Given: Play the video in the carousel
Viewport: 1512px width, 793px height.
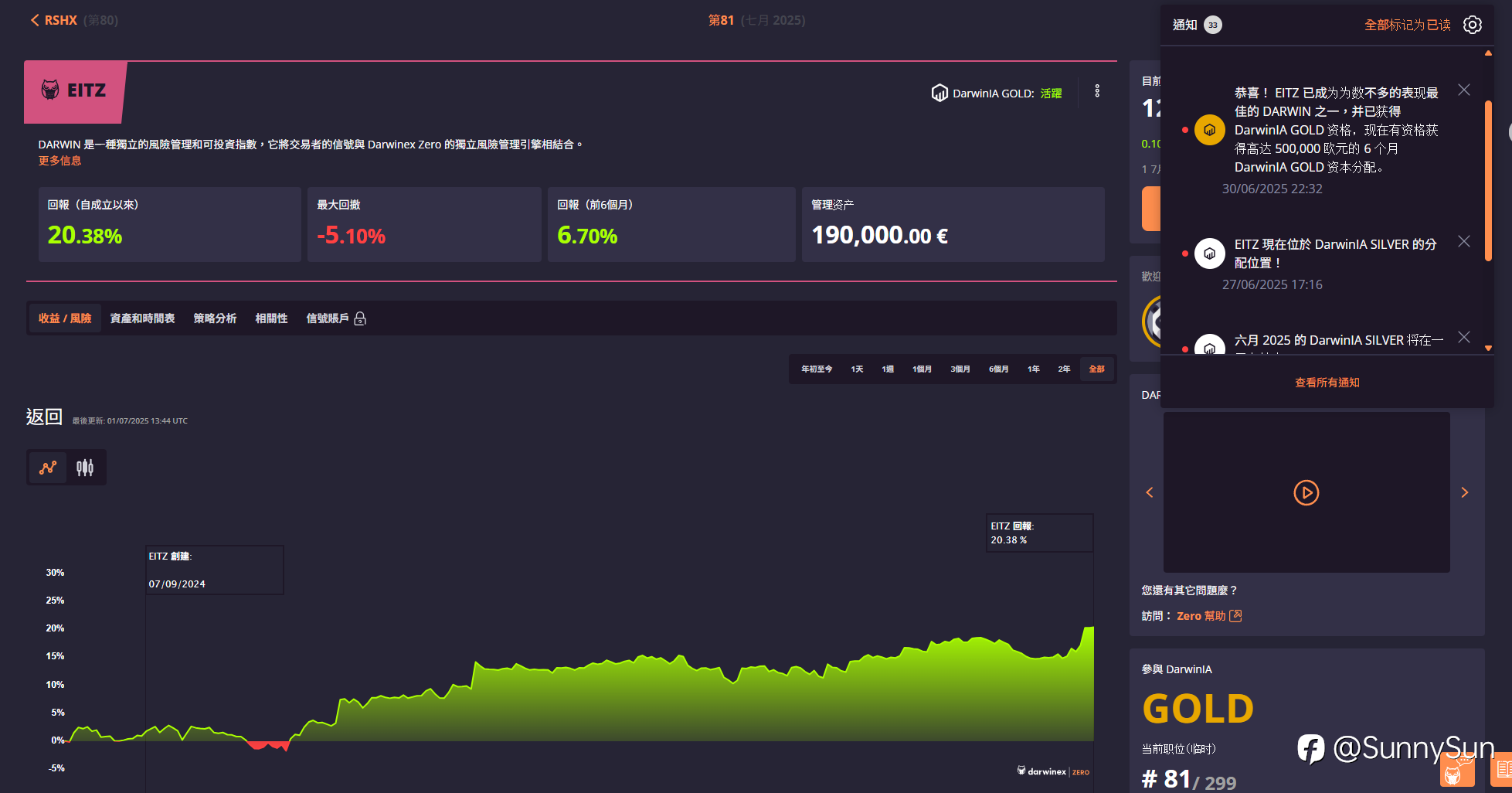Looking at the screenshot, I should [x=1306, y=492].
